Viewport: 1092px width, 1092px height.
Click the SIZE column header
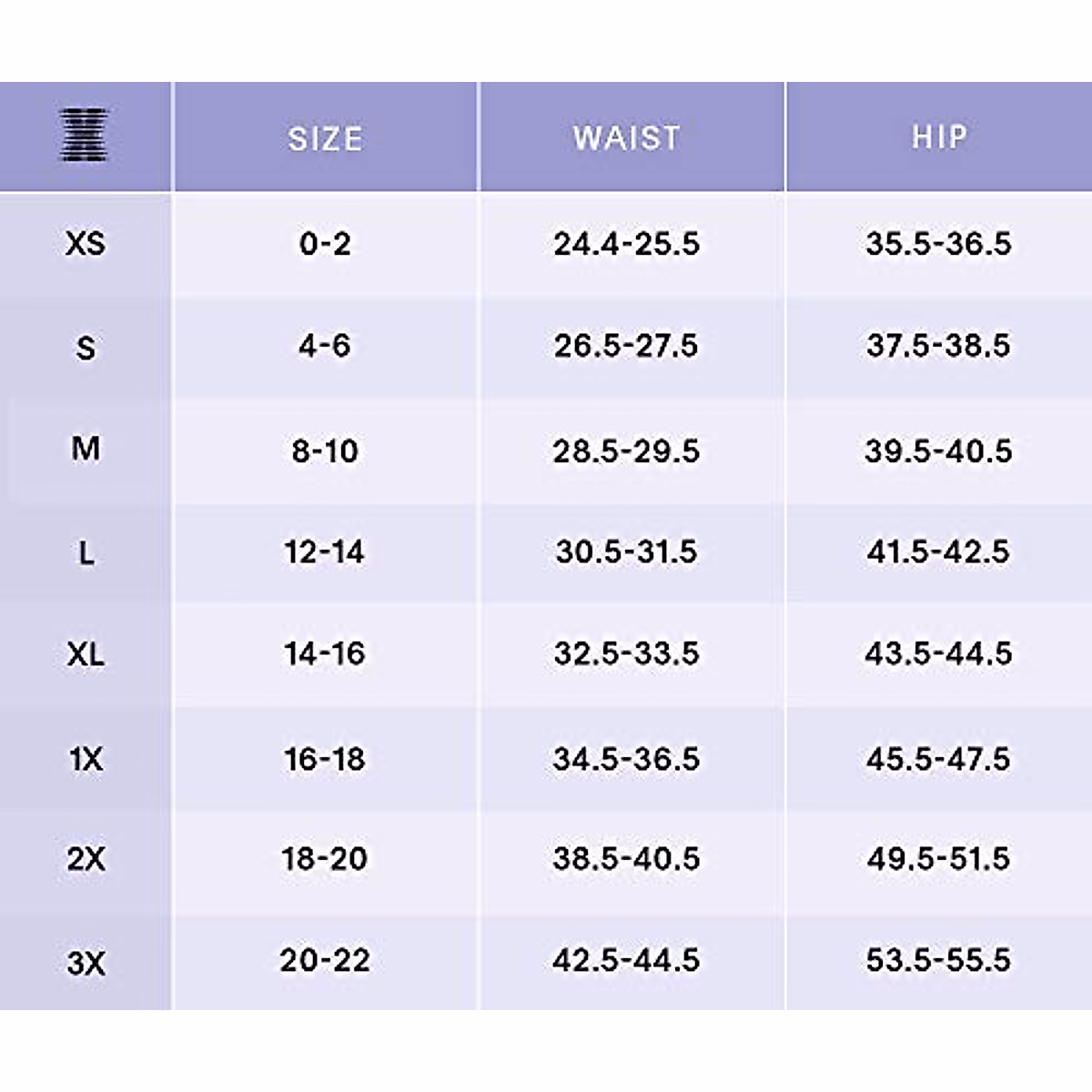(325, 138)
